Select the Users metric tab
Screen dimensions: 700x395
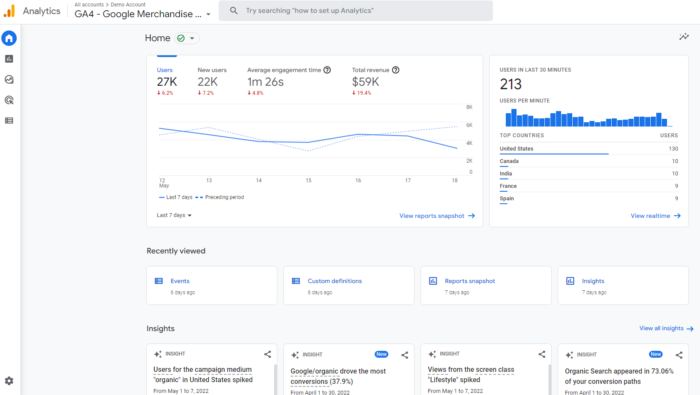pyautogui.click(x=167, y=81)
